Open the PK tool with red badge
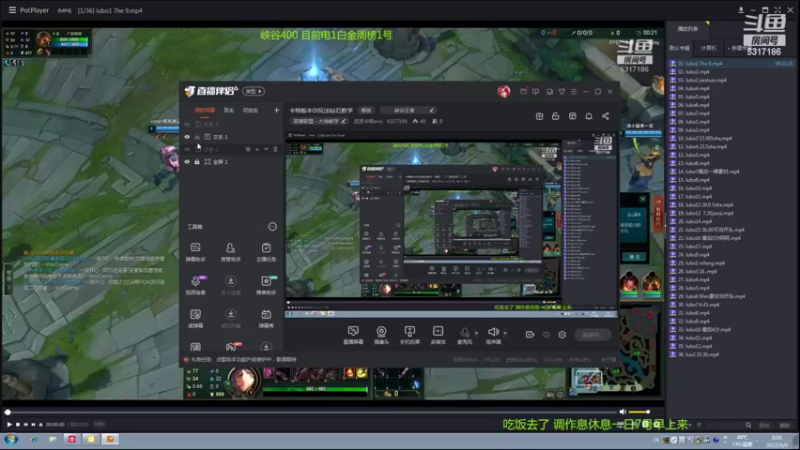This screenshot has height=450, width=800. [232, 347]
